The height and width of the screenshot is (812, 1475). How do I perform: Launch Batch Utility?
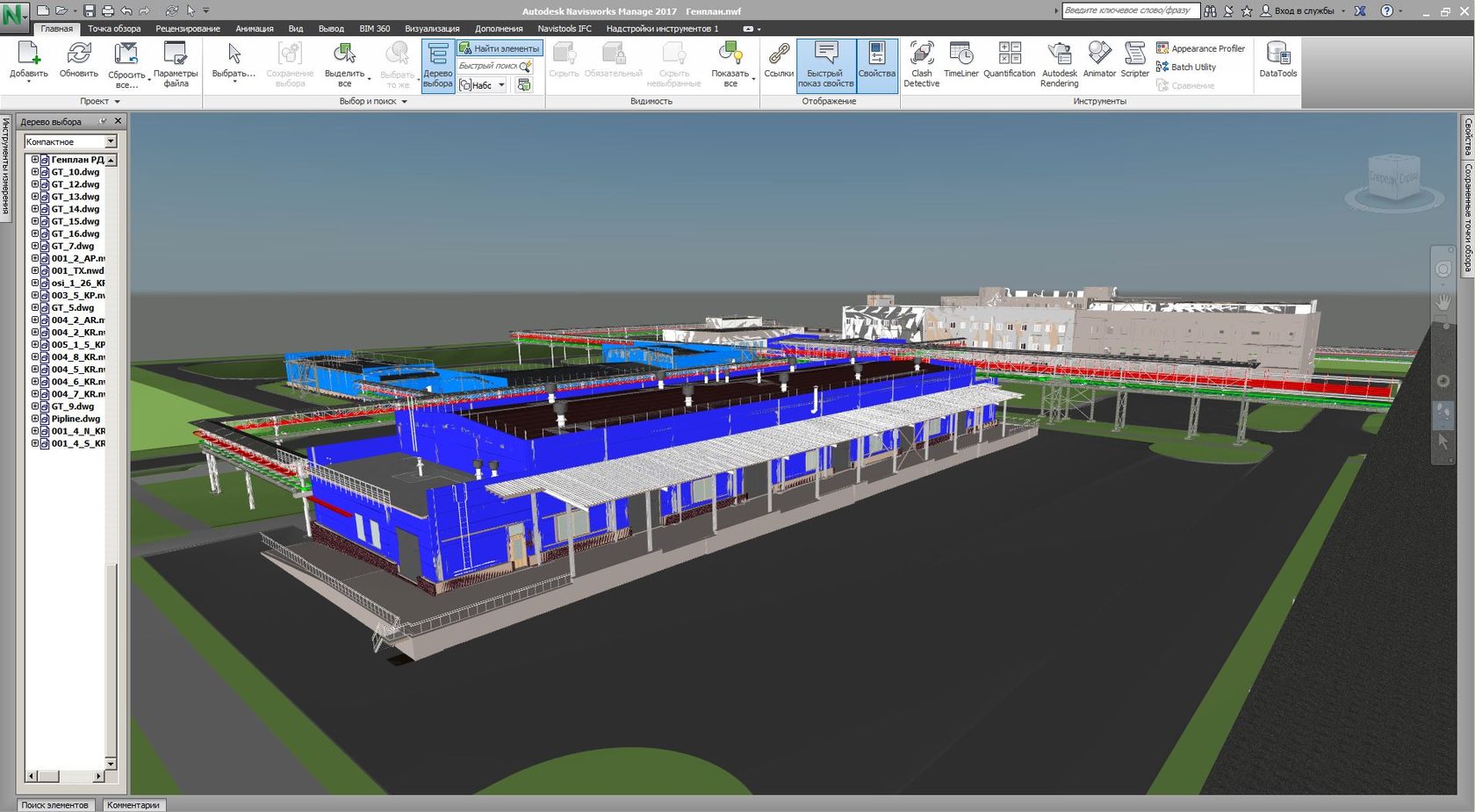(1186, 67)
